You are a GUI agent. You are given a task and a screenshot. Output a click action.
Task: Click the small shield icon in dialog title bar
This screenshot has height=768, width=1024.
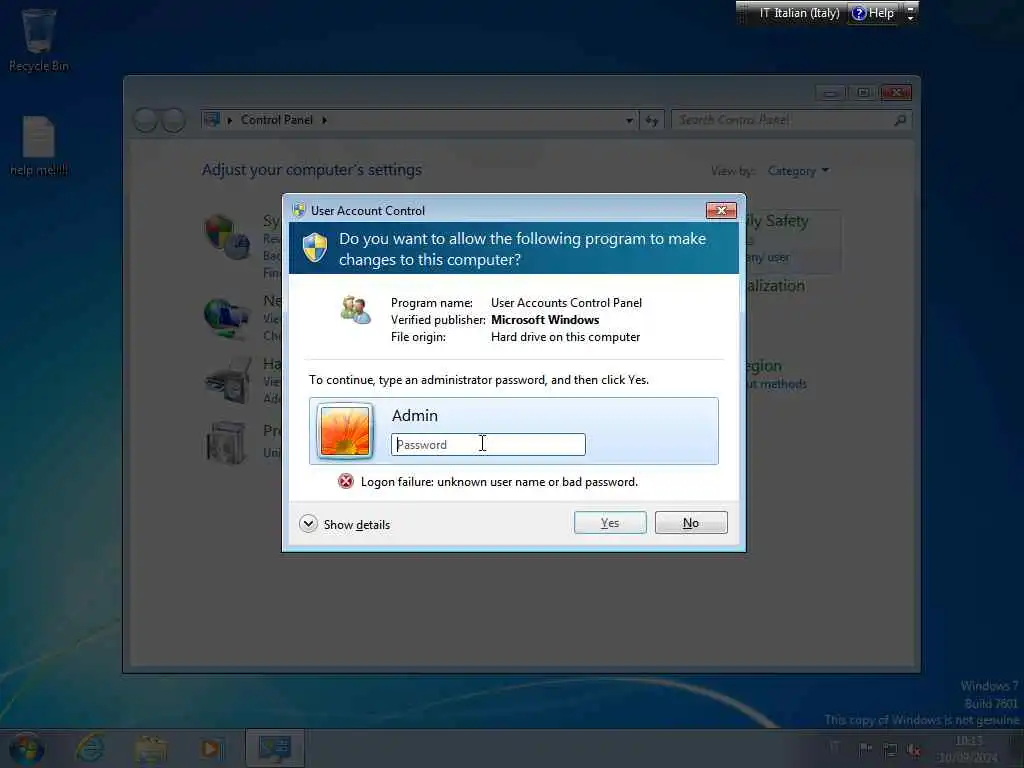pos(298,210)
